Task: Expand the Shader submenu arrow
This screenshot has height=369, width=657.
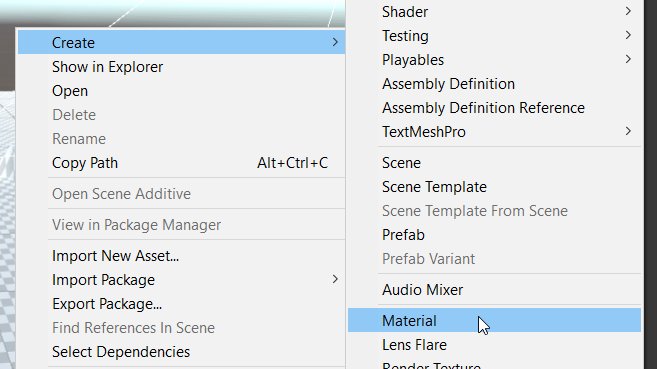Action: coord(628,11)
